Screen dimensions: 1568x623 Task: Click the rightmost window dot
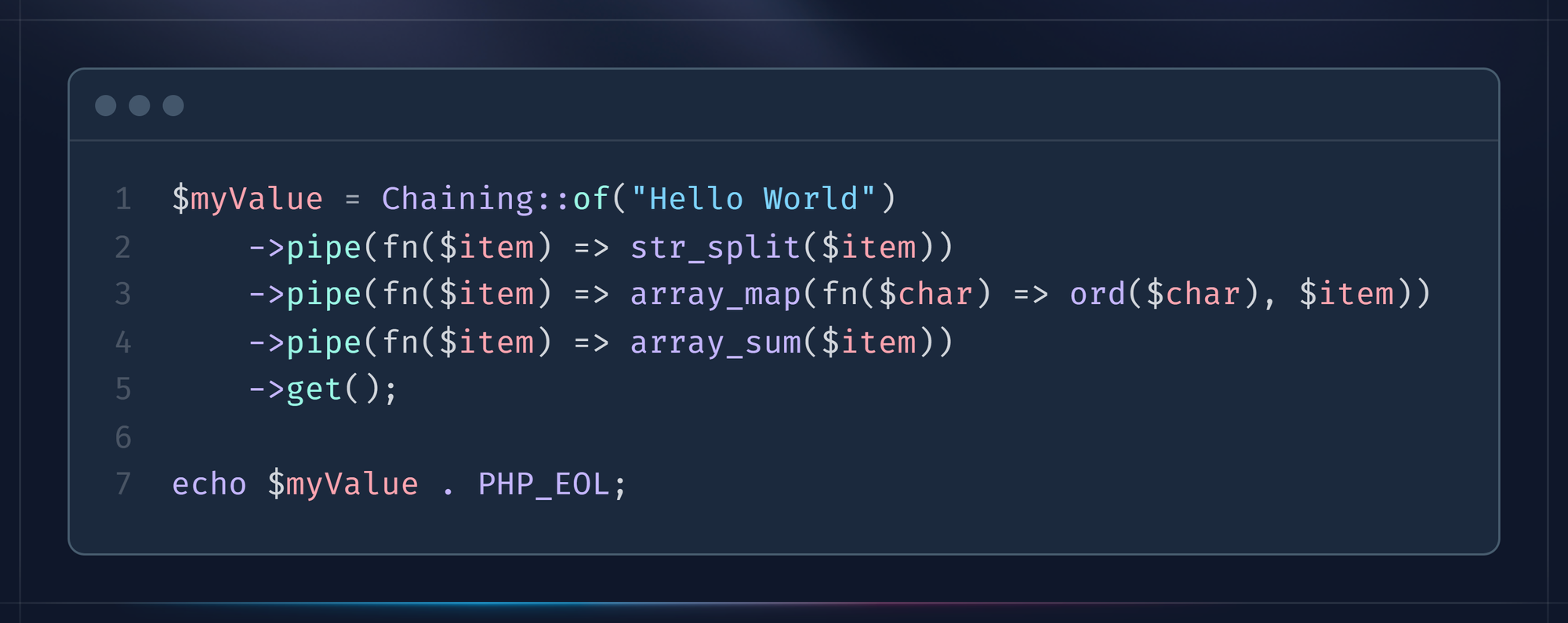(x=173, y=106)
